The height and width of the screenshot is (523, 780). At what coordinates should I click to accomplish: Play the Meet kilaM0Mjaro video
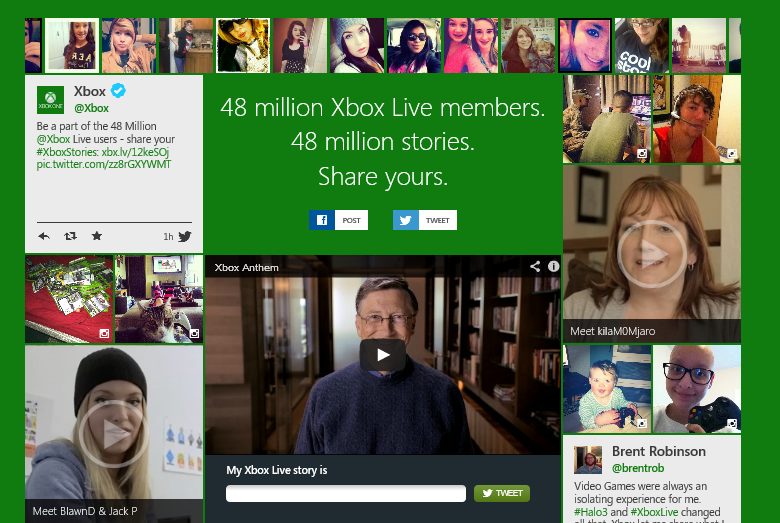(x=652, y=254)
